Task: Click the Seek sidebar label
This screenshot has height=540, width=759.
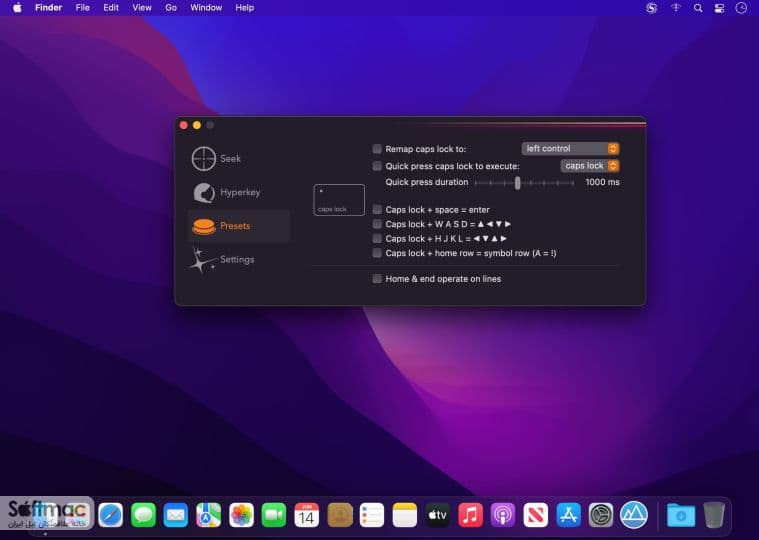Action: pyautogui.click(x=230, y=159)
